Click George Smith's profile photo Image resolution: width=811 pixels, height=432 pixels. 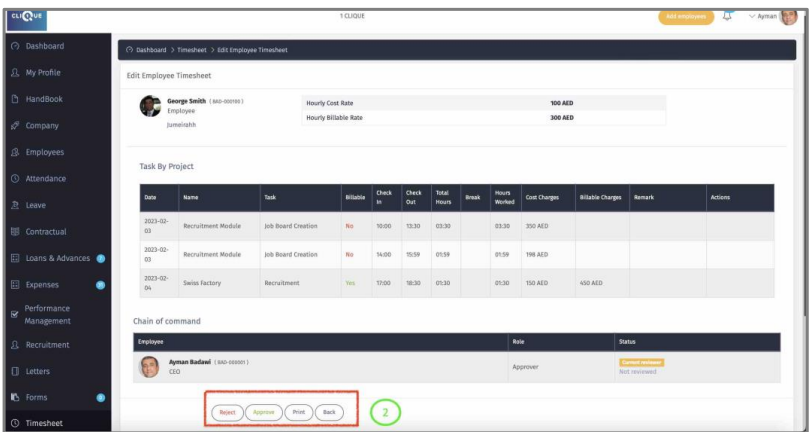click(x=150, y=106)
